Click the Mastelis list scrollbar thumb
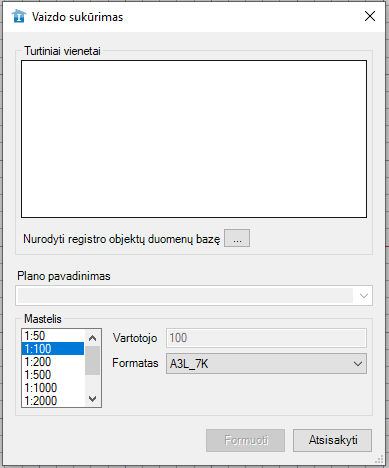 point(93,360)
